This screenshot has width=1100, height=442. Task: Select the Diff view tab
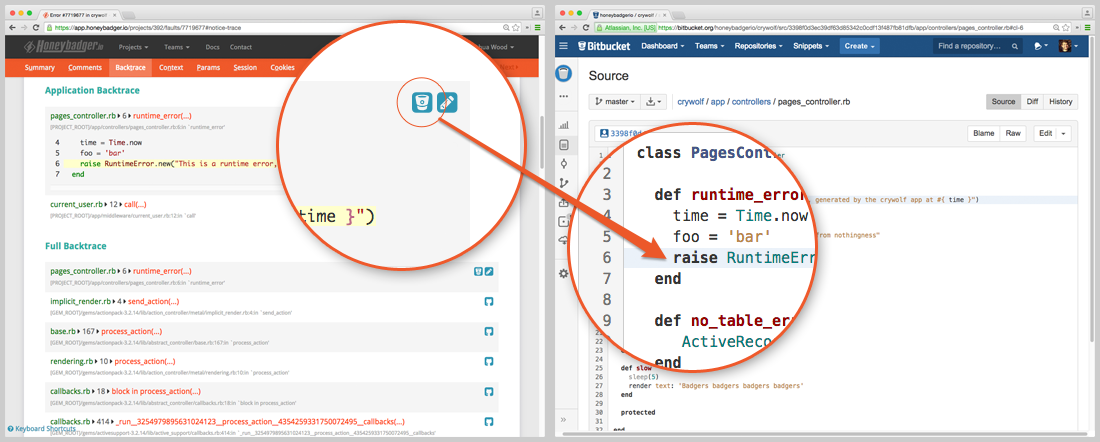point(1032,102)
